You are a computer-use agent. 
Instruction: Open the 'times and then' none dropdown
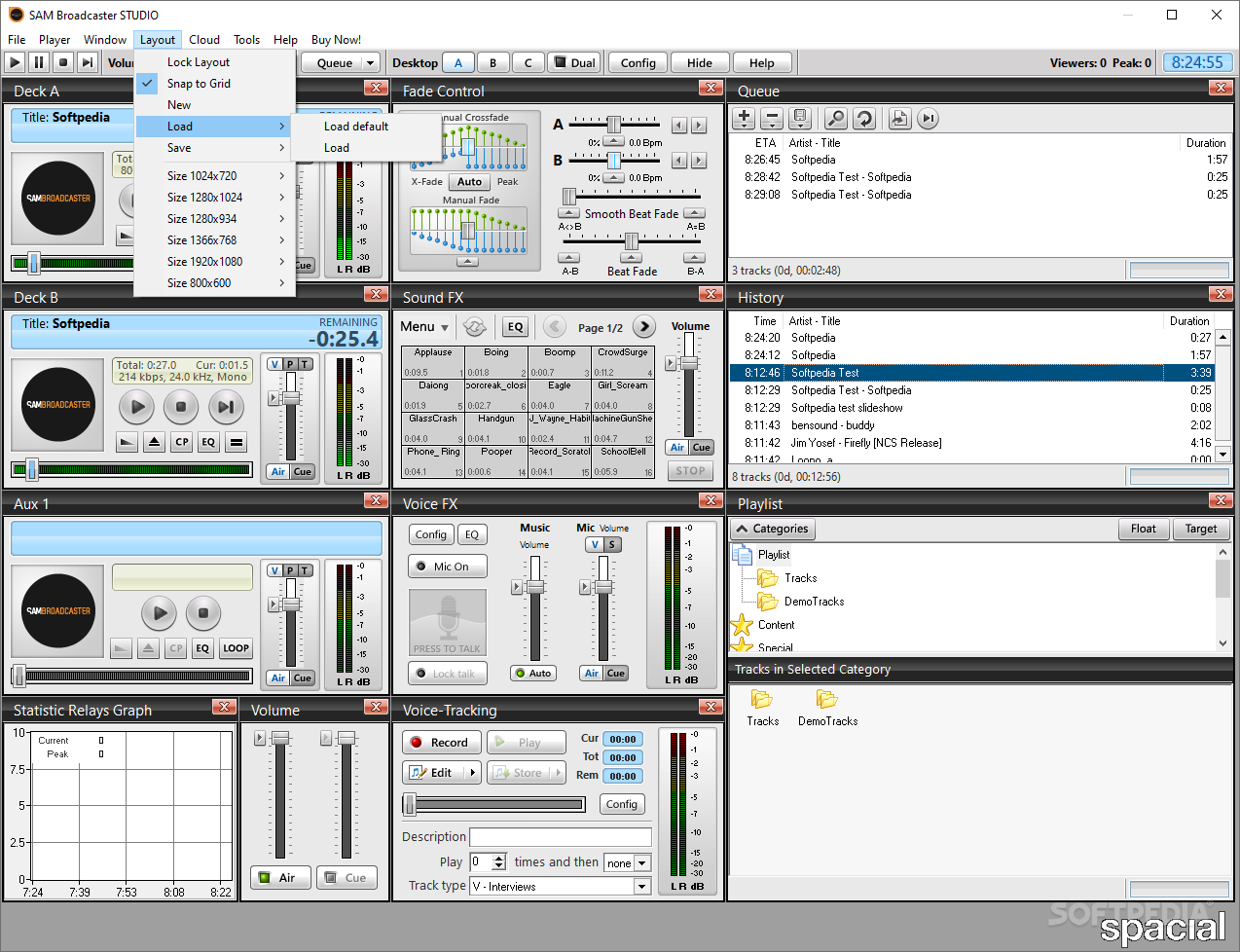point(627,863)
